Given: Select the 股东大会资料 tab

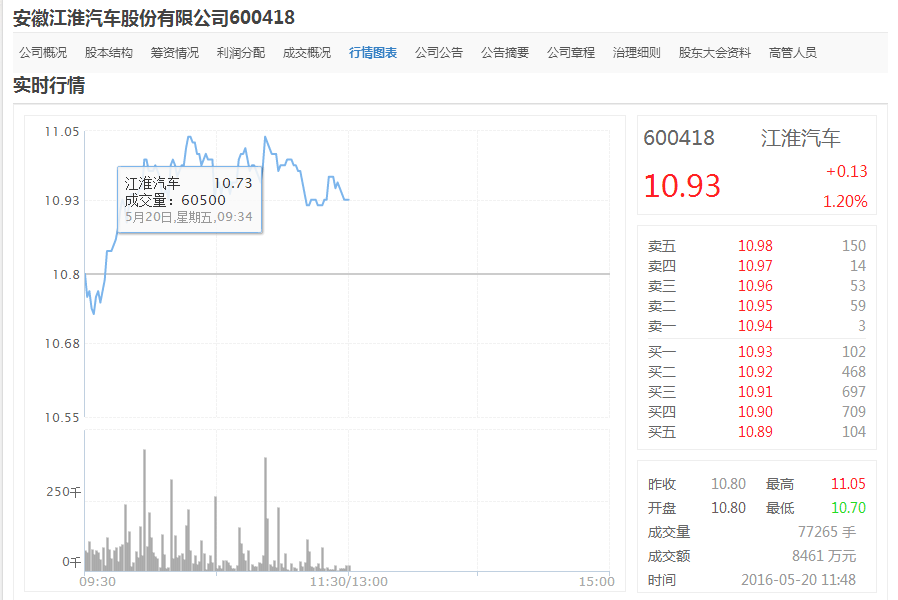Looking at the screenshot, I should click(x=715, y=53).
